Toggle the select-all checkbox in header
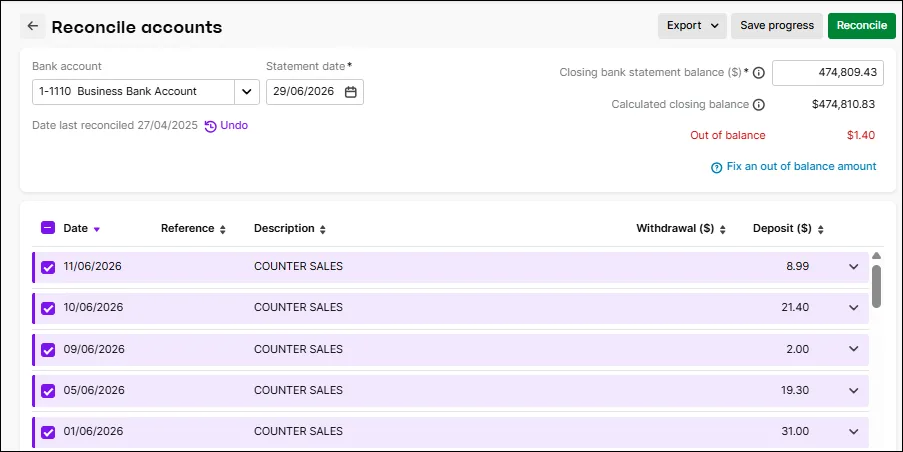The width and height of the screenshot is (903, 452). [x=48, y=228]
